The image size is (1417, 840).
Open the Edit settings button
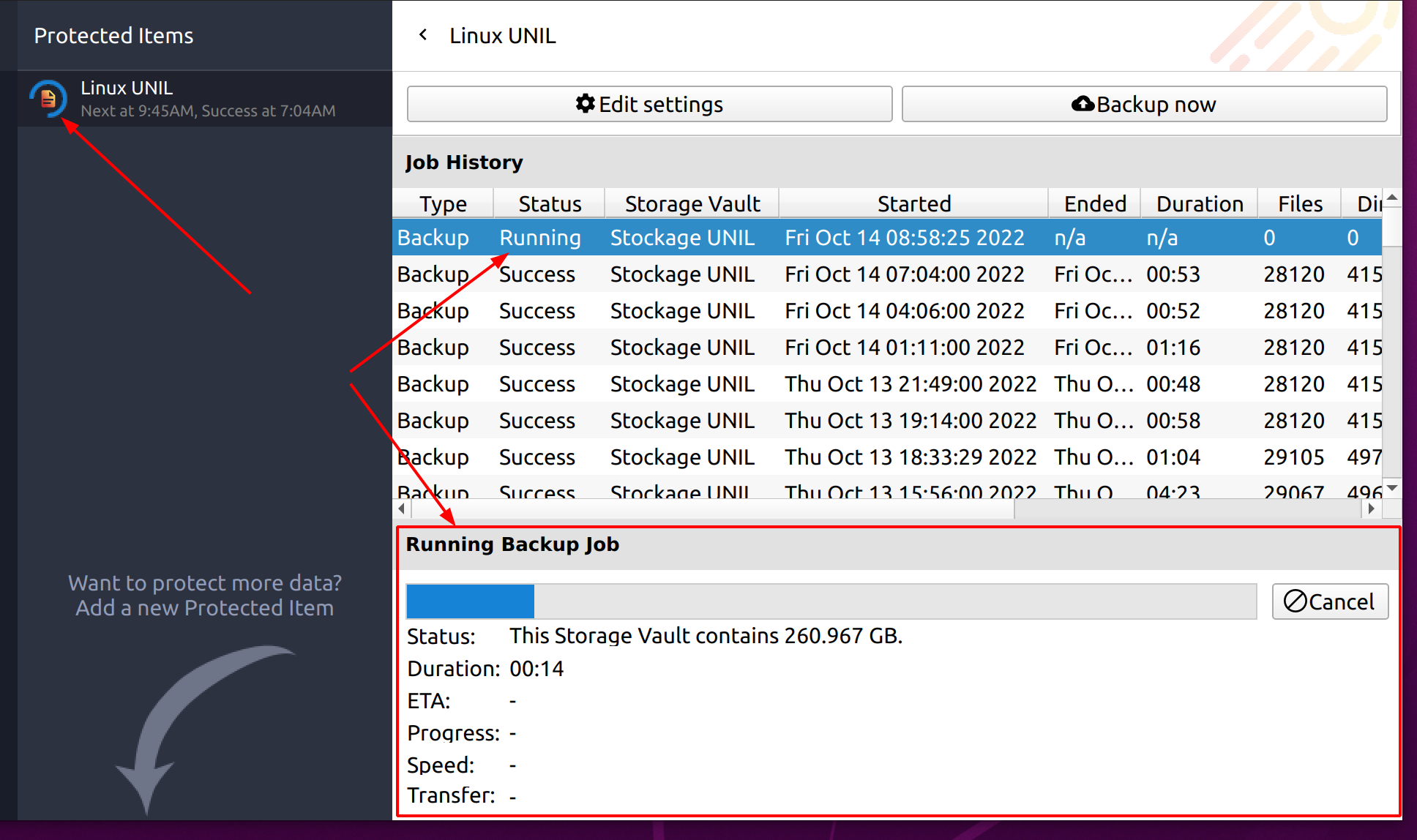pos(649,104)
